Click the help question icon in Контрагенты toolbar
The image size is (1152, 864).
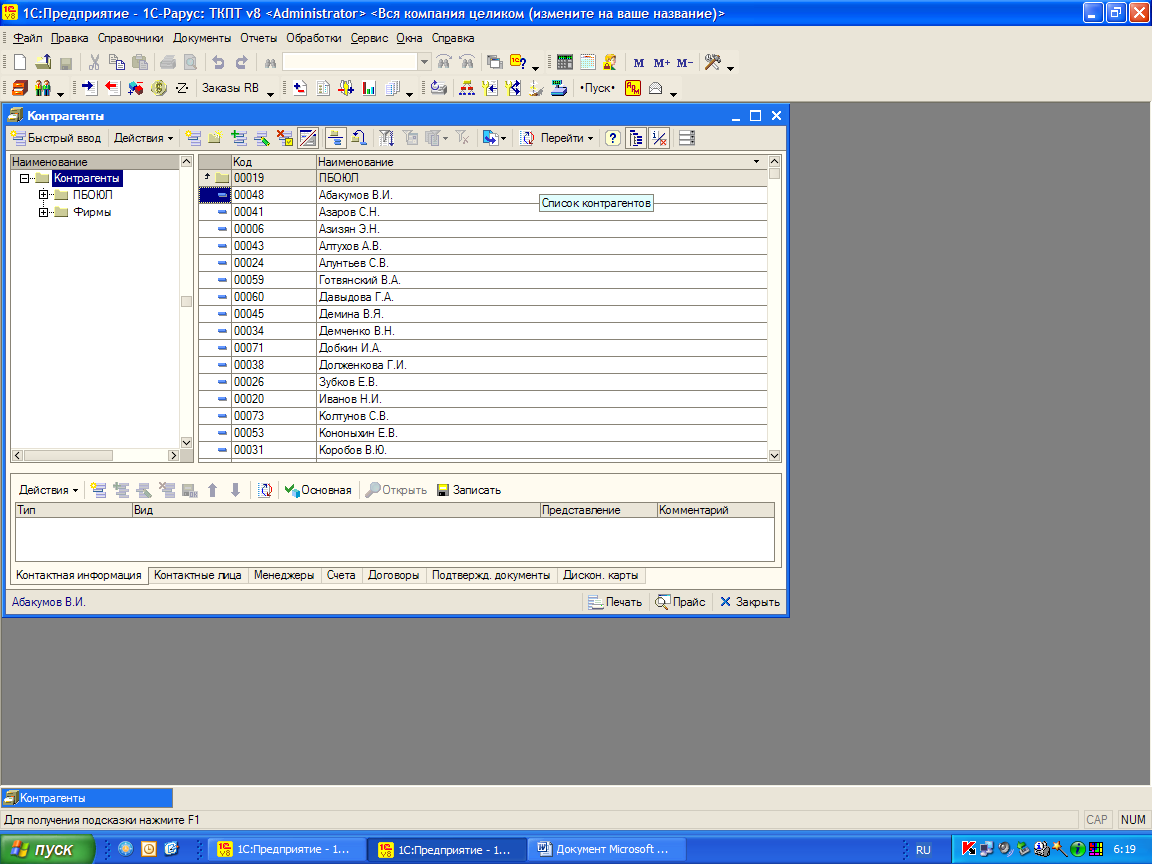click(x=613, y=137)
